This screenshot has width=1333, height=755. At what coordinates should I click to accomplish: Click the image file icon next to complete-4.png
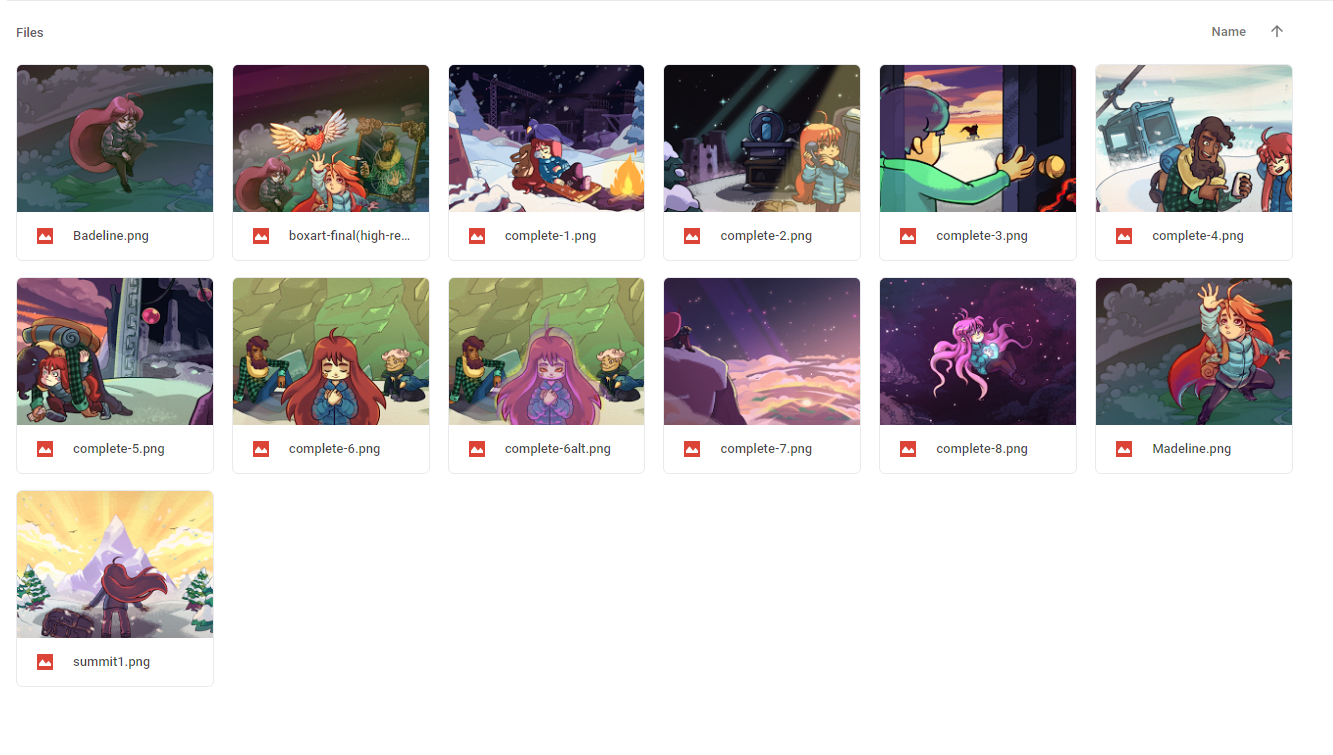[x=1124, y=236]
